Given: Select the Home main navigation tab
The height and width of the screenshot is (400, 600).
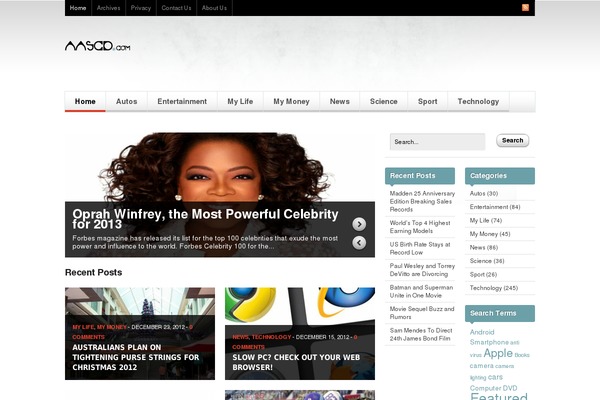Looking at the screenshot, I should point(85,101).
